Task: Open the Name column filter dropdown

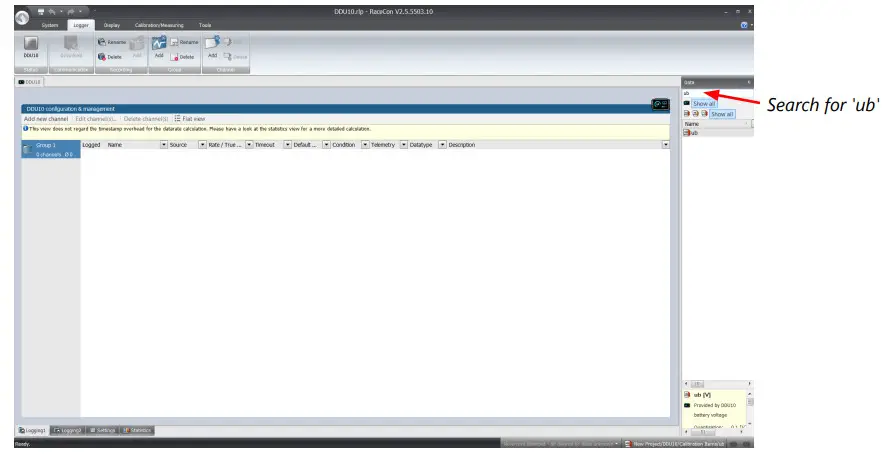Action: click(x=164, y=145)
